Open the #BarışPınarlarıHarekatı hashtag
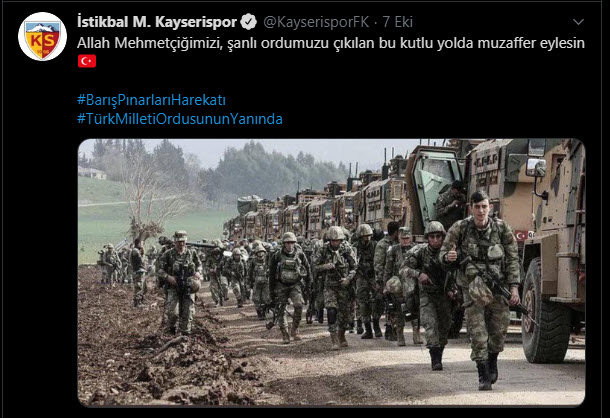Viewport: 610px width, 418px height. point(151,100)
